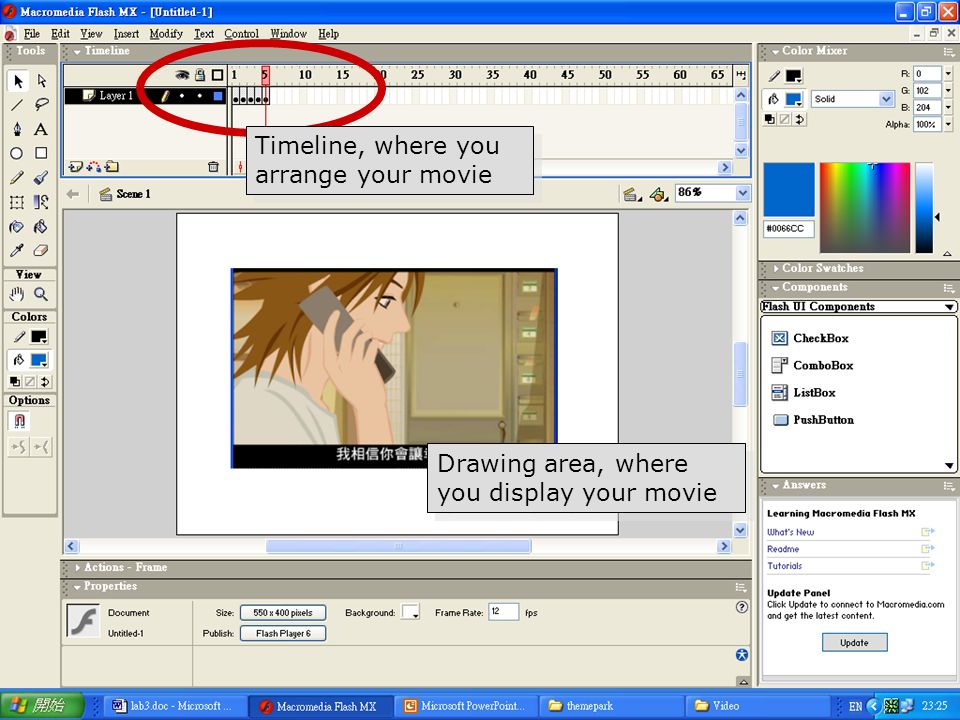Open the Tutorials link
Screen dimensions: 960x720
(784, 566)
